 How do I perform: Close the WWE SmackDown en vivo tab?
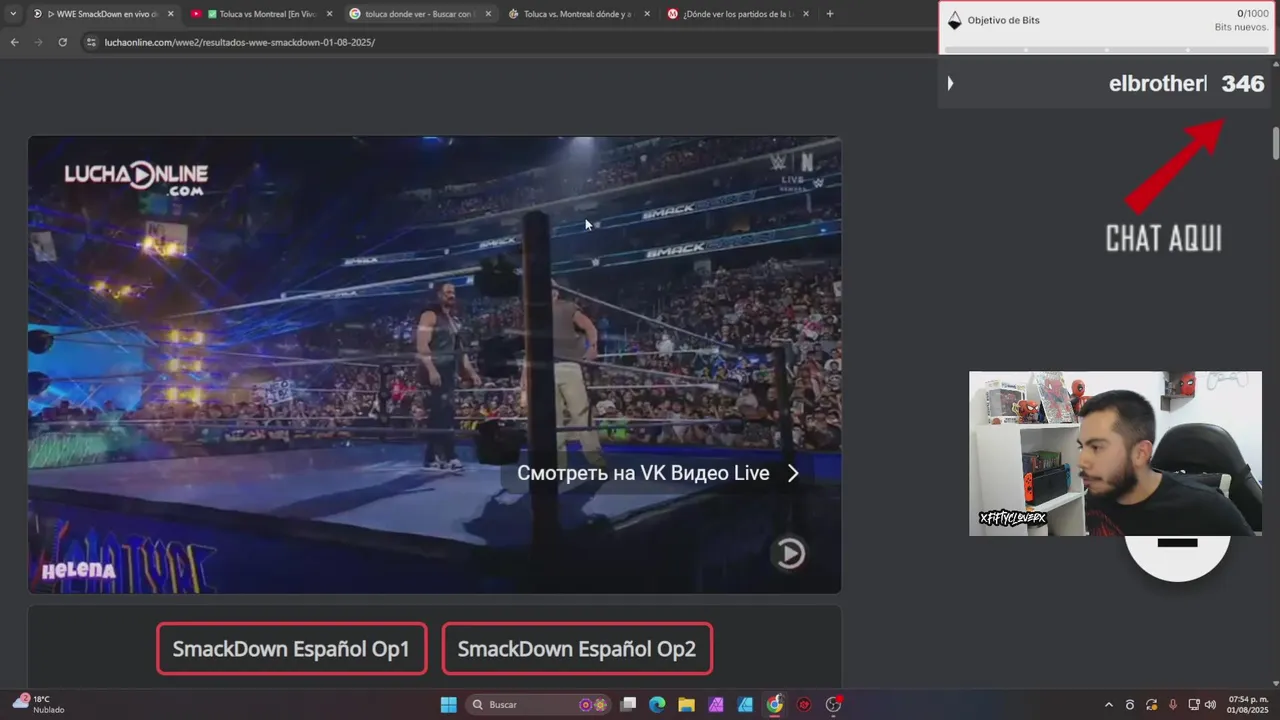tap(171, 14)
